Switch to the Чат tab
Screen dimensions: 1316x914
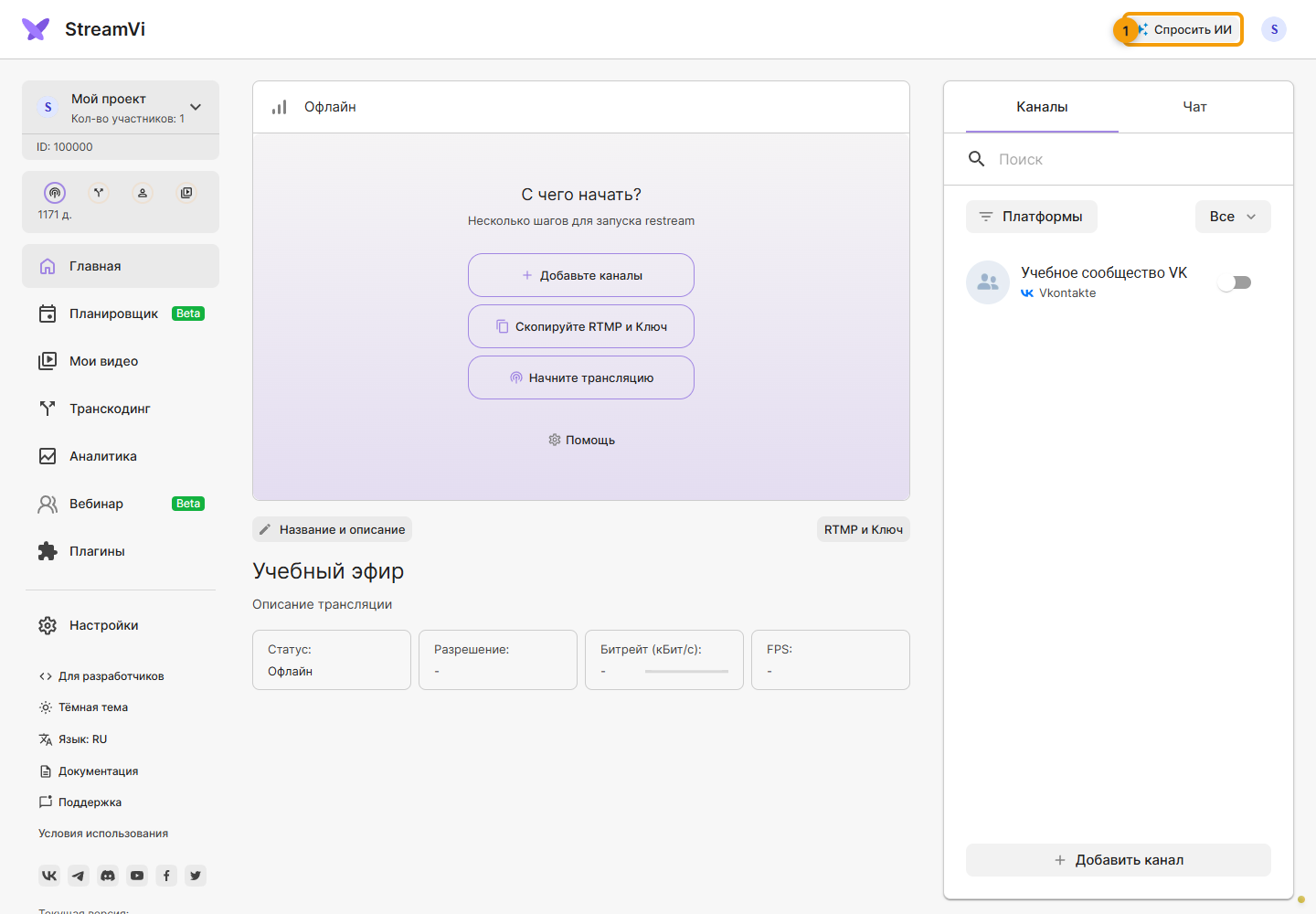click(x=1194, y=107)
